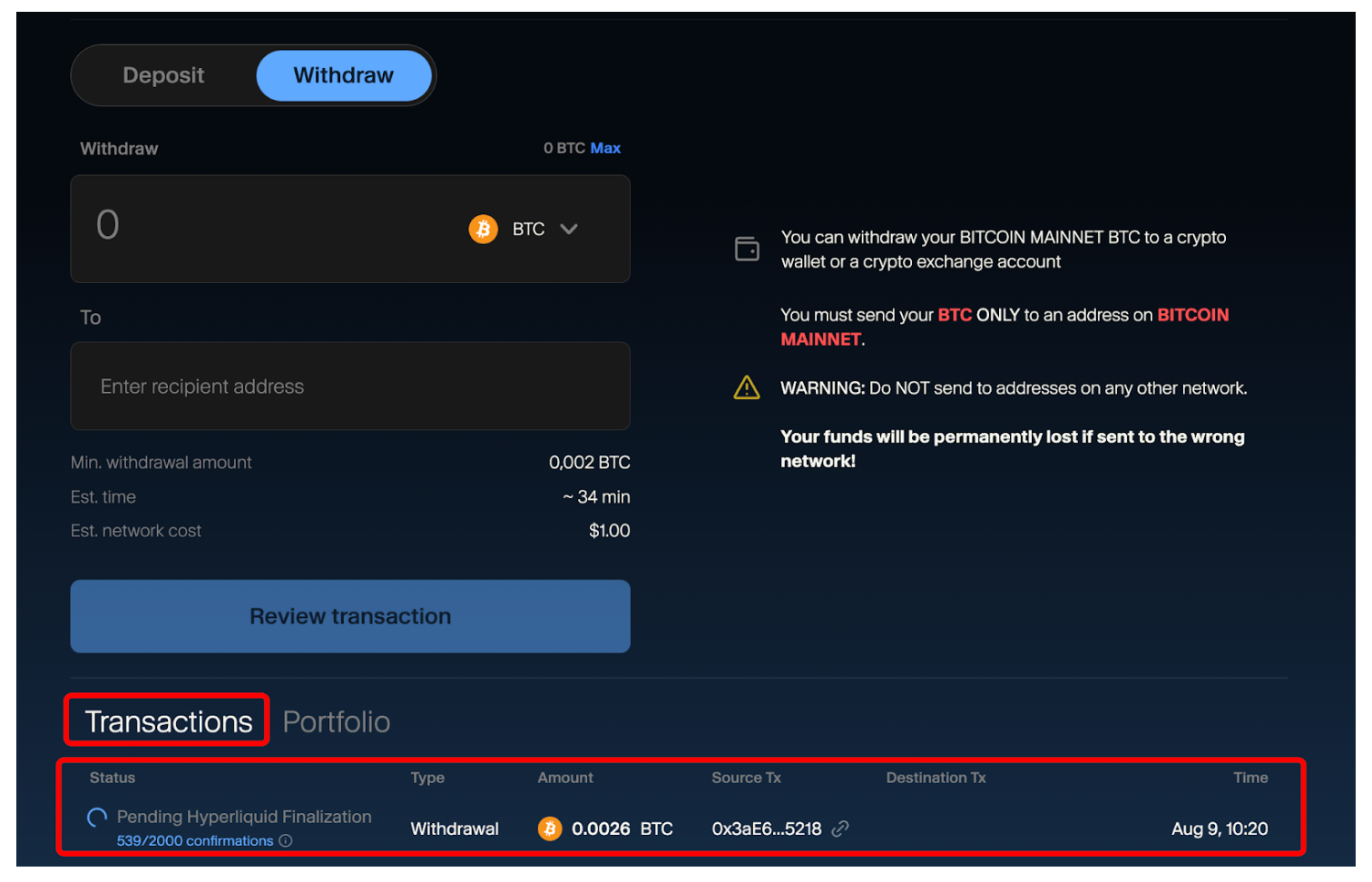The width and height of the screenshot is (1372, 882).
Task: Click the Bitcoin icon in the transaction row
Action: click(x=550, y=828)
